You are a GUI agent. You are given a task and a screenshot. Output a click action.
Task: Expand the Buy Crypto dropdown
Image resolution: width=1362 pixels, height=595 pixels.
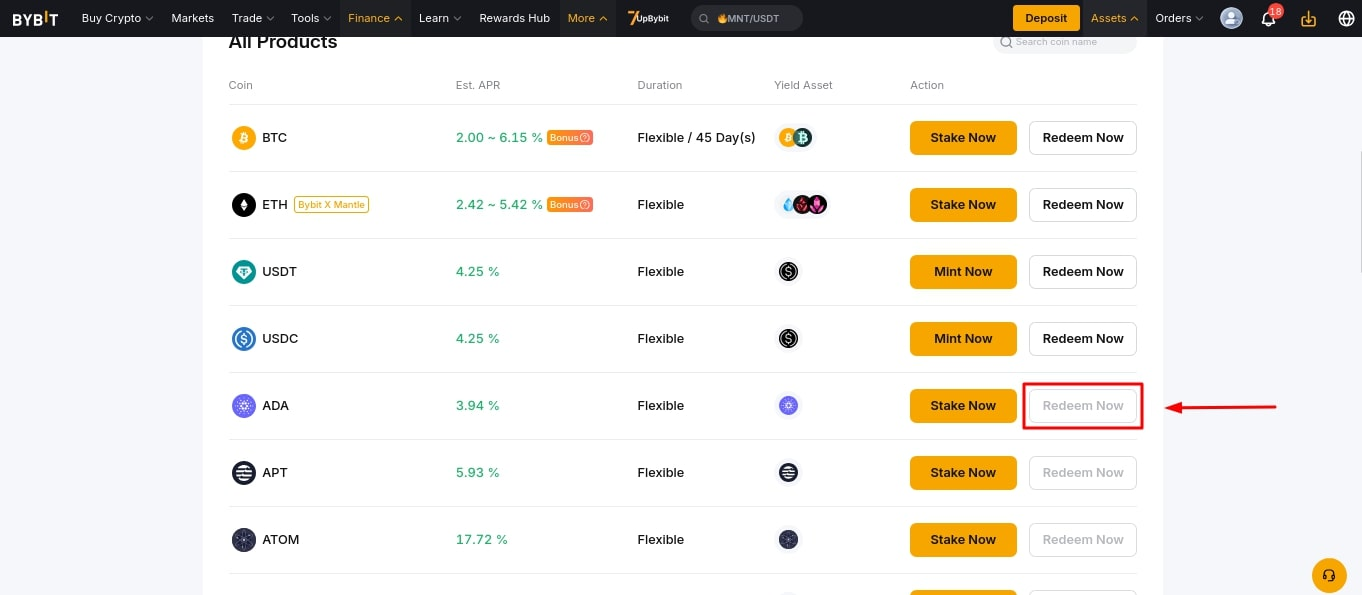117,18
